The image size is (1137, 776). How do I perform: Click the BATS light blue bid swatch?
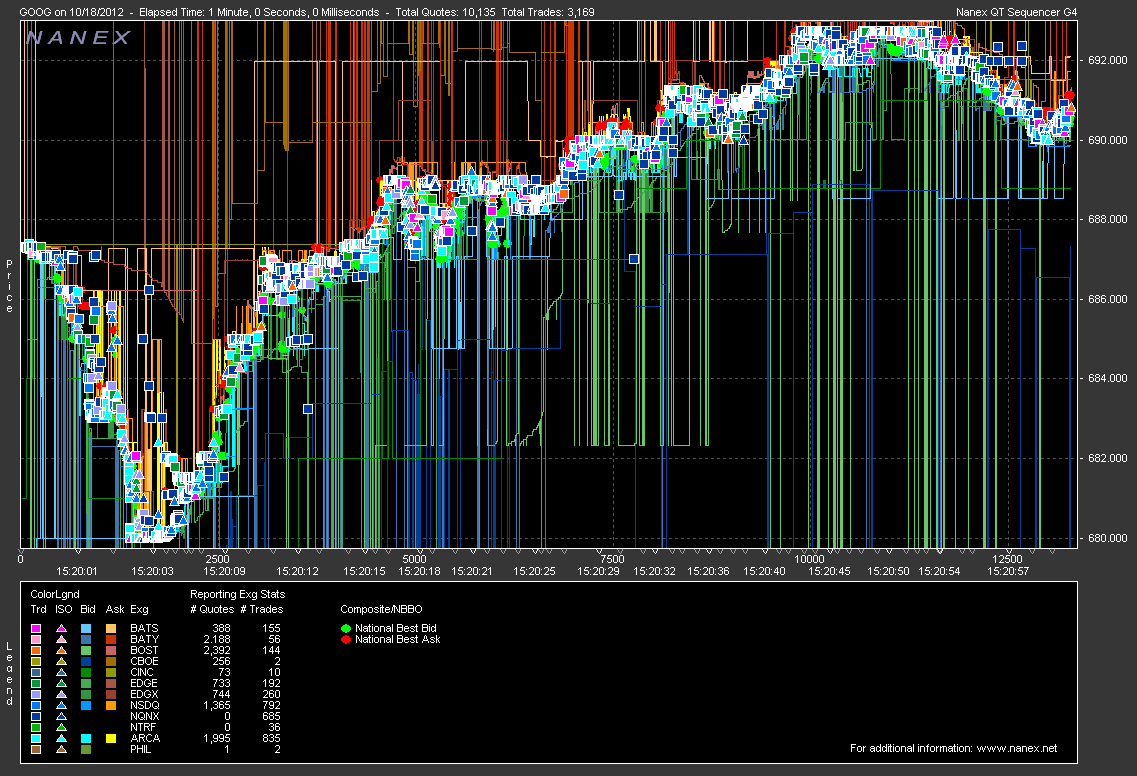pos(86,627)
